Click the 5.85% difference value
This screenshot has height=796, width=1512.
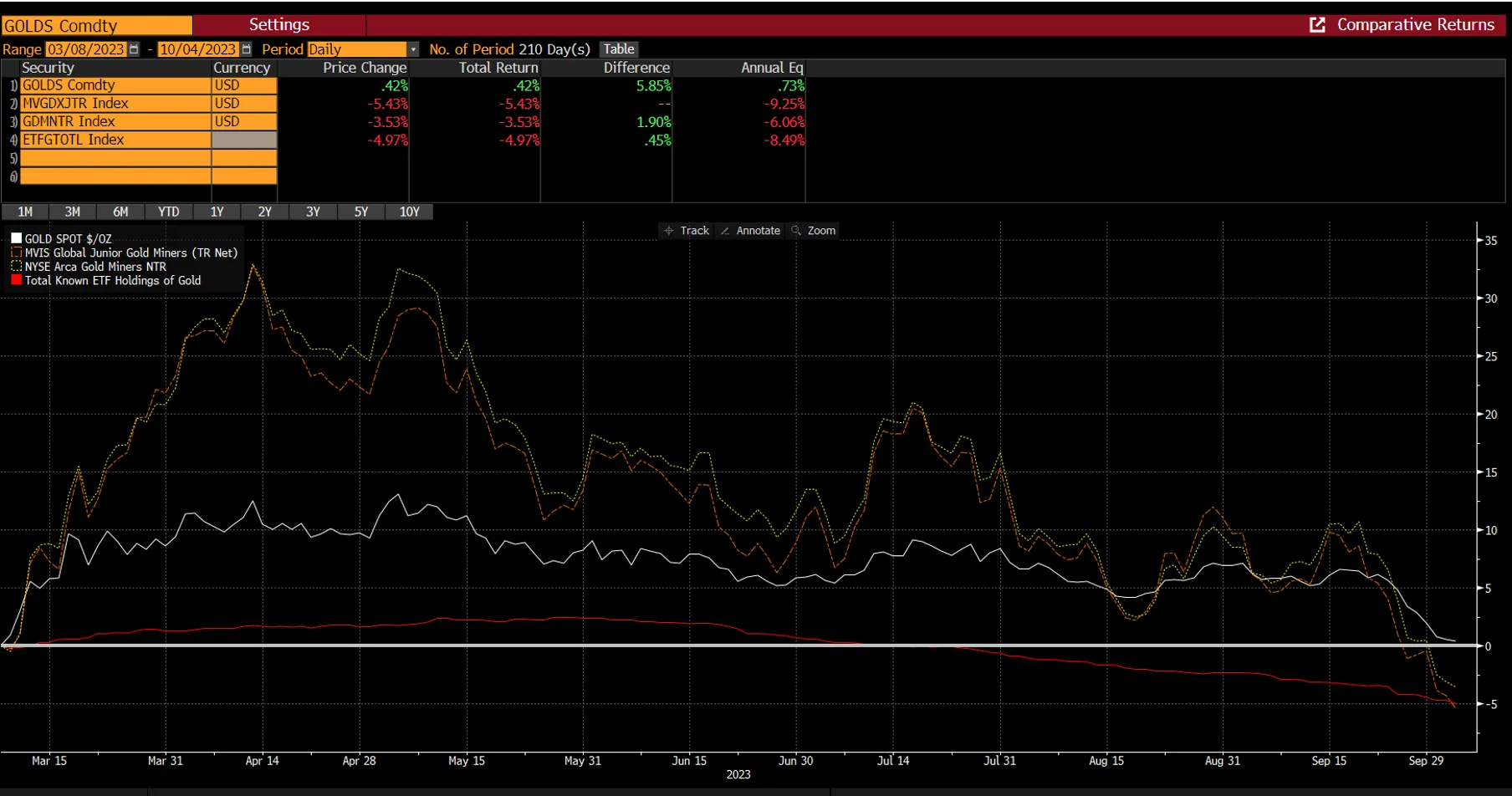click(654, 85)
